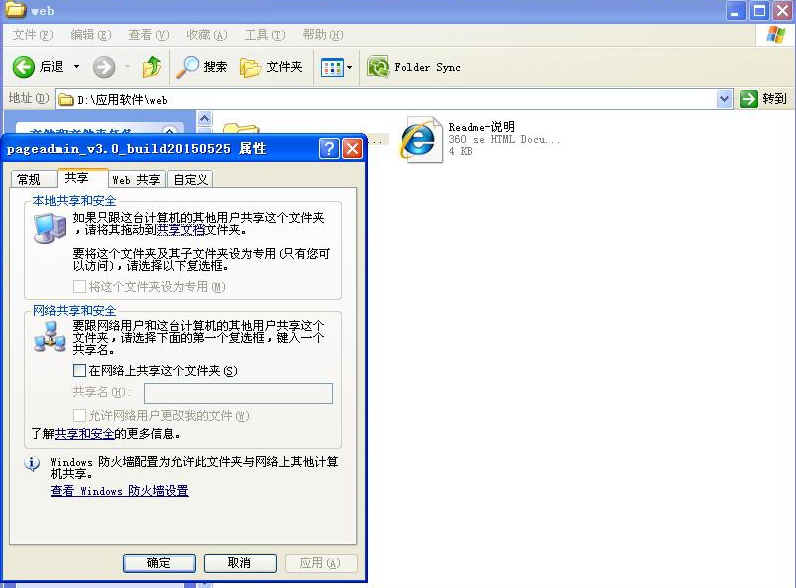The width and height of the screenshot is (796, 588).
Task: Open the 自定义 tab
Action: coord(190,180)
